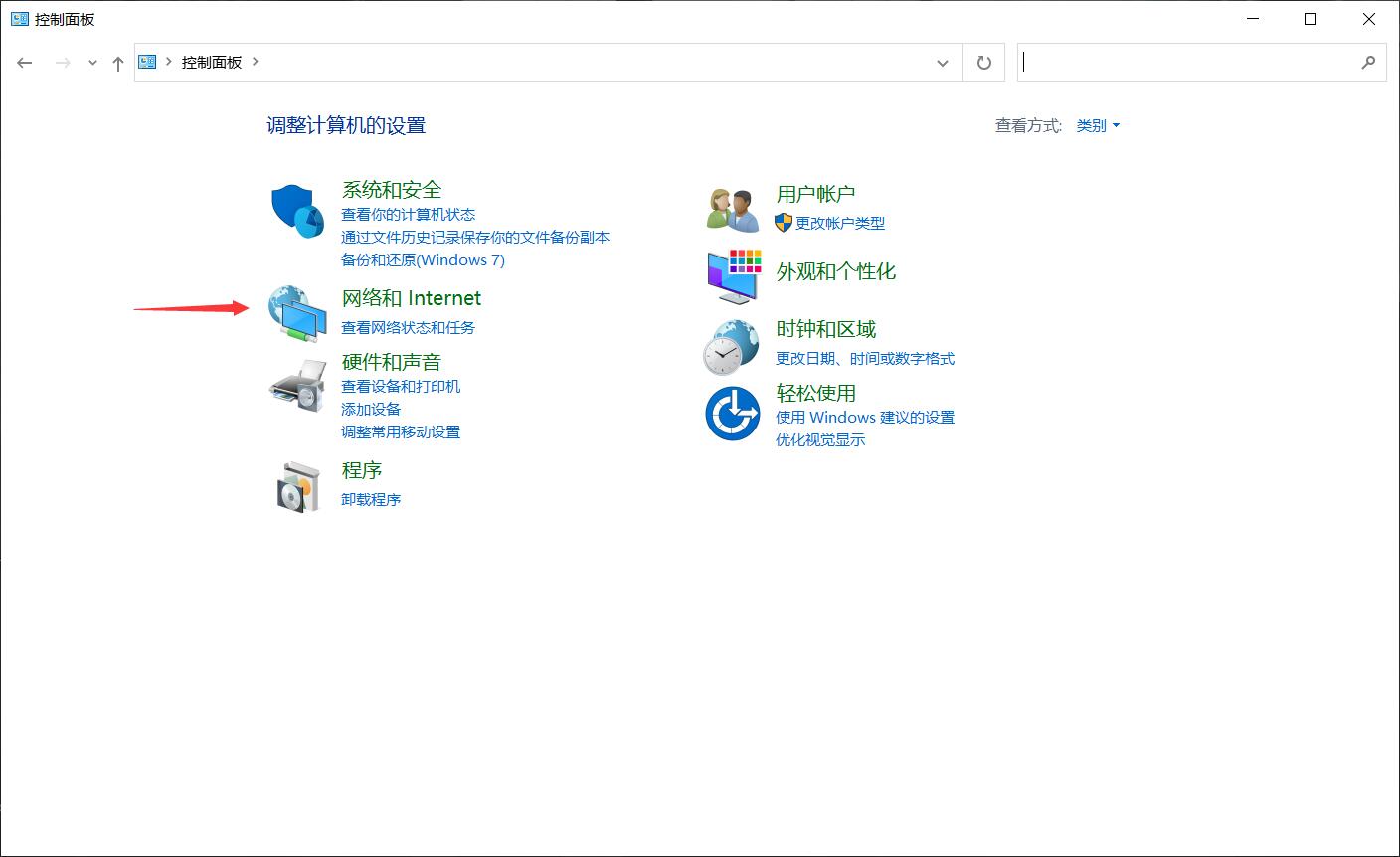Click the 更改帐户类型 link

(x=840, y=223)
